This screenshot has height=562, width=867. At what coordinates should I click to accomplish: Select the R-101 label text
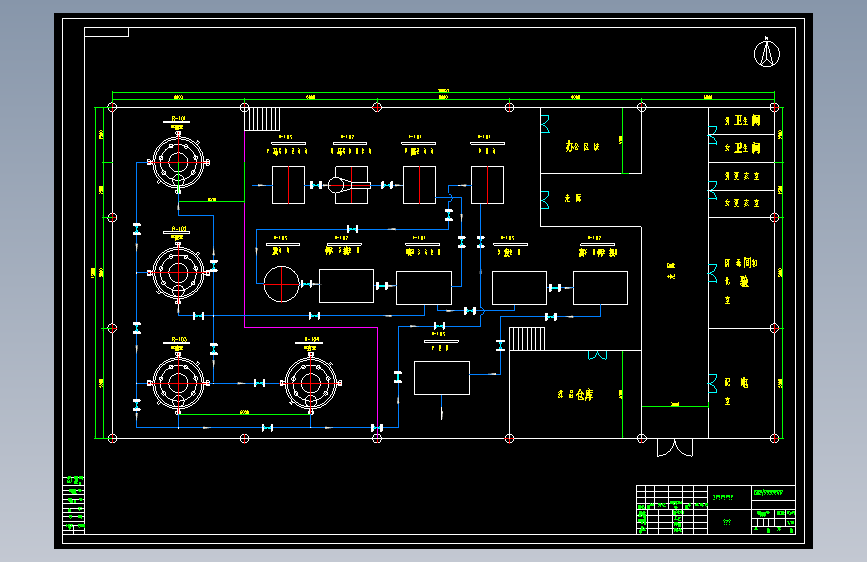(178, 118)
